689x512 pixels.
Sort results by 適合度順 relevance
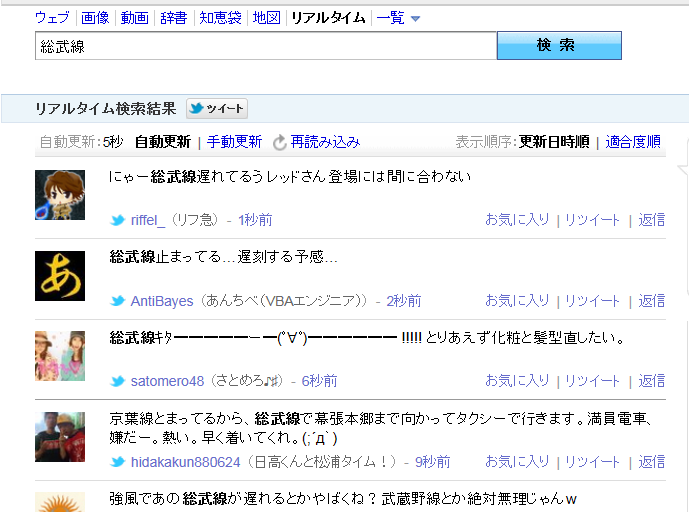[x=633, y=142]
